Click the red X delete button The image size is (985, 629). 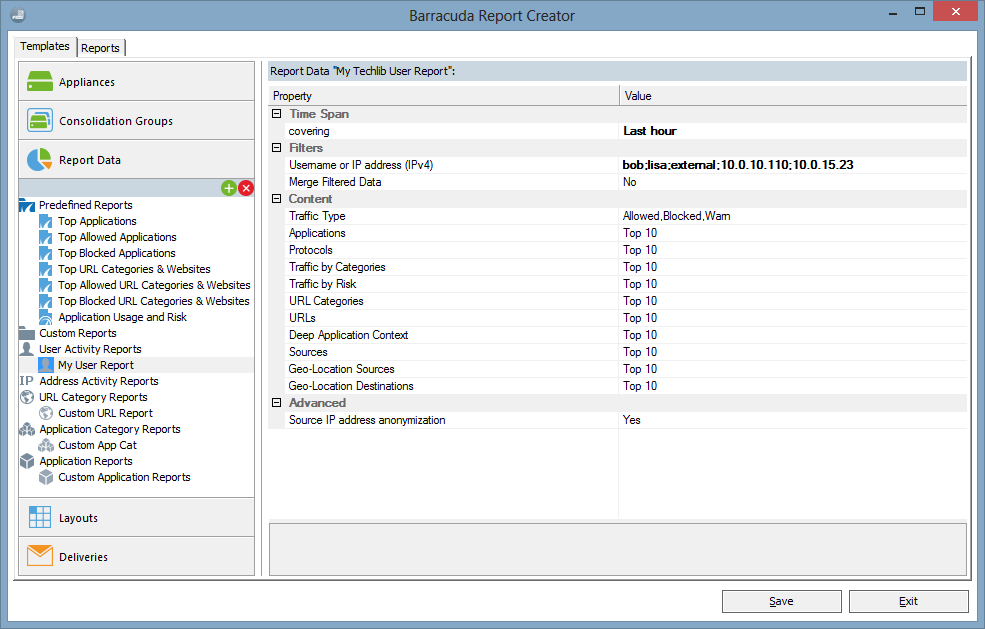tap(246, 188)
